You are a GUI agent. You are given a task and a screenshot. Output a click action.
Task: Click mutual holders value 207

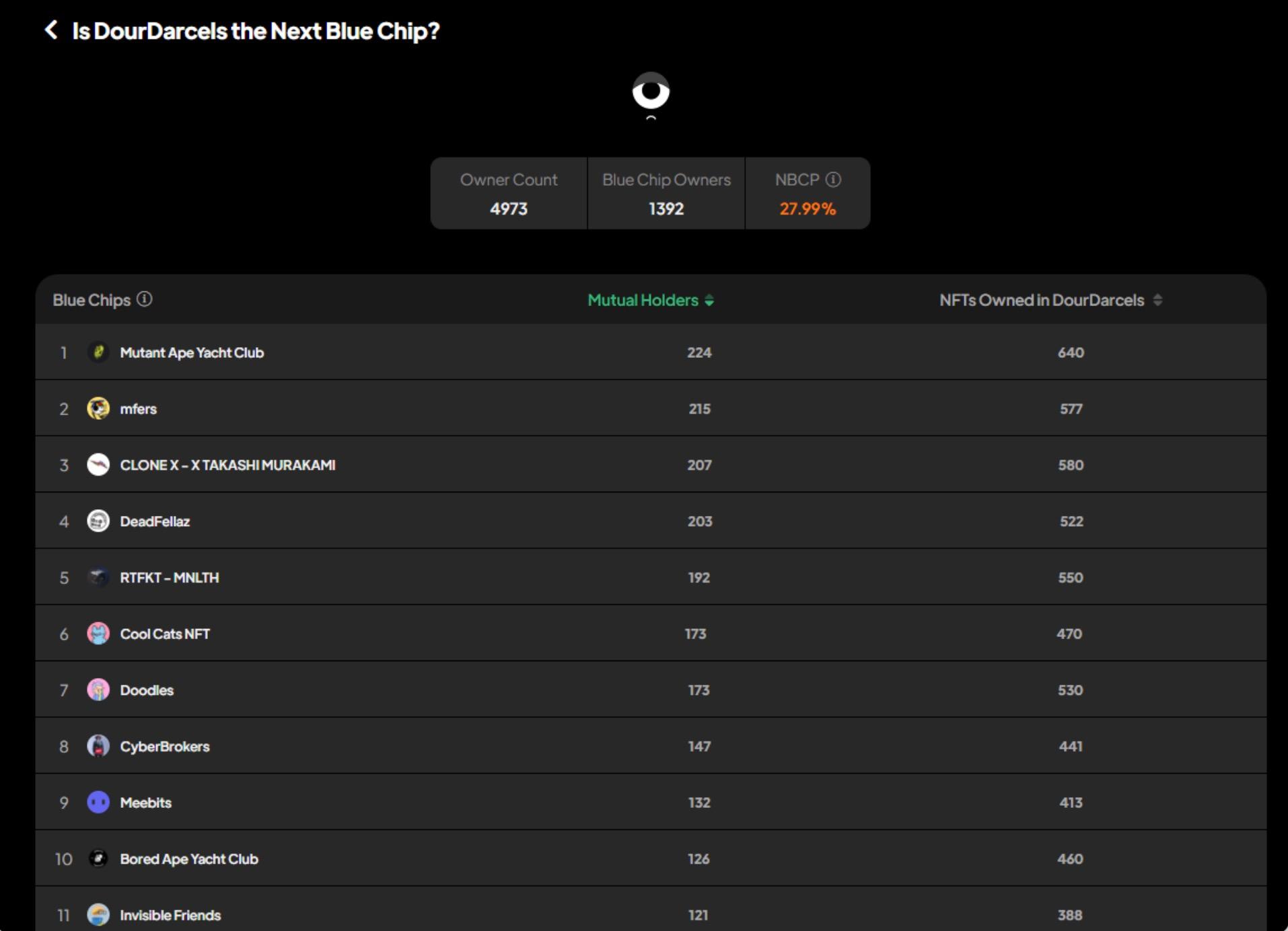699,465
